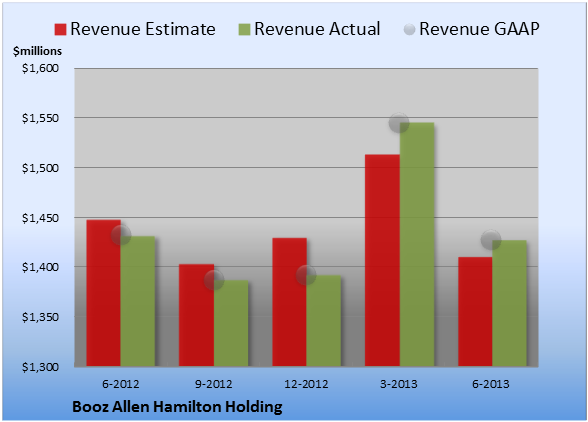Click the GAAP marker for 12-2012
Viewport: 588px width, 422px height.
306,275
